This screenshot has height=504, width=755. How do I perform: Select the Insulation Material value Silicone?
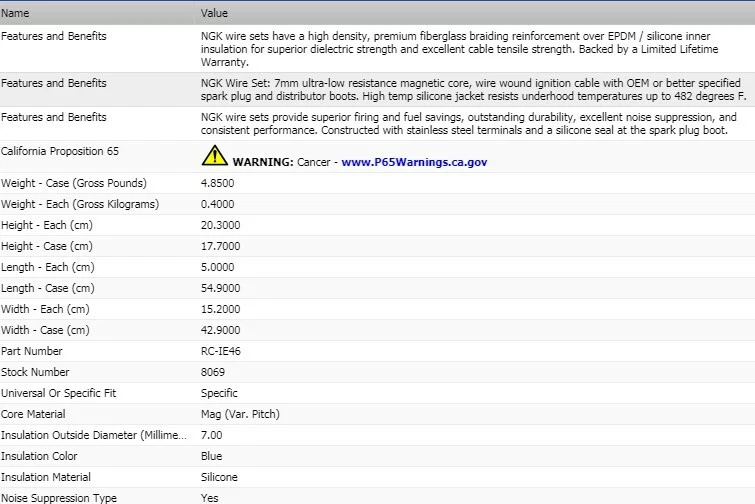(x=219, y=478)
